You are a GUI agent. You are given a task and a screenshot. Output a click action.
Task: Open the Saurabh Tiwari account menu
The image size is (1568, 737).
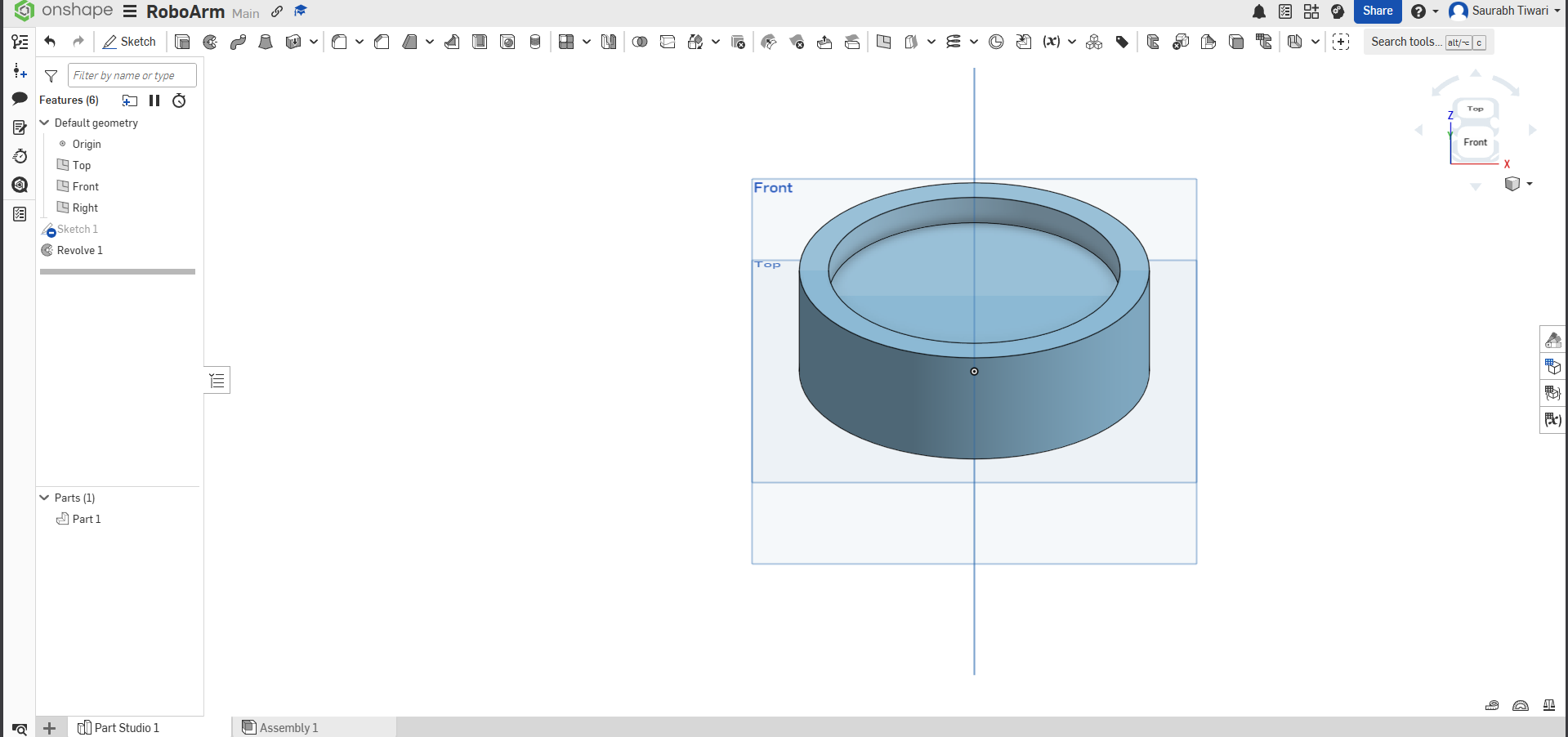click(x=1504, y=11)
